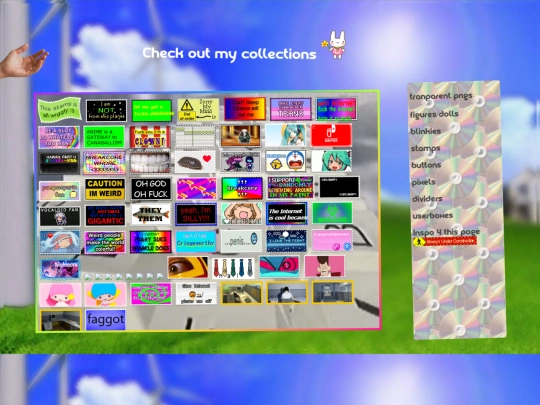The image size is (540, 405).
Task: Select the 'CAUTION IM WEIRD' stamp
Action: [105, 189]
